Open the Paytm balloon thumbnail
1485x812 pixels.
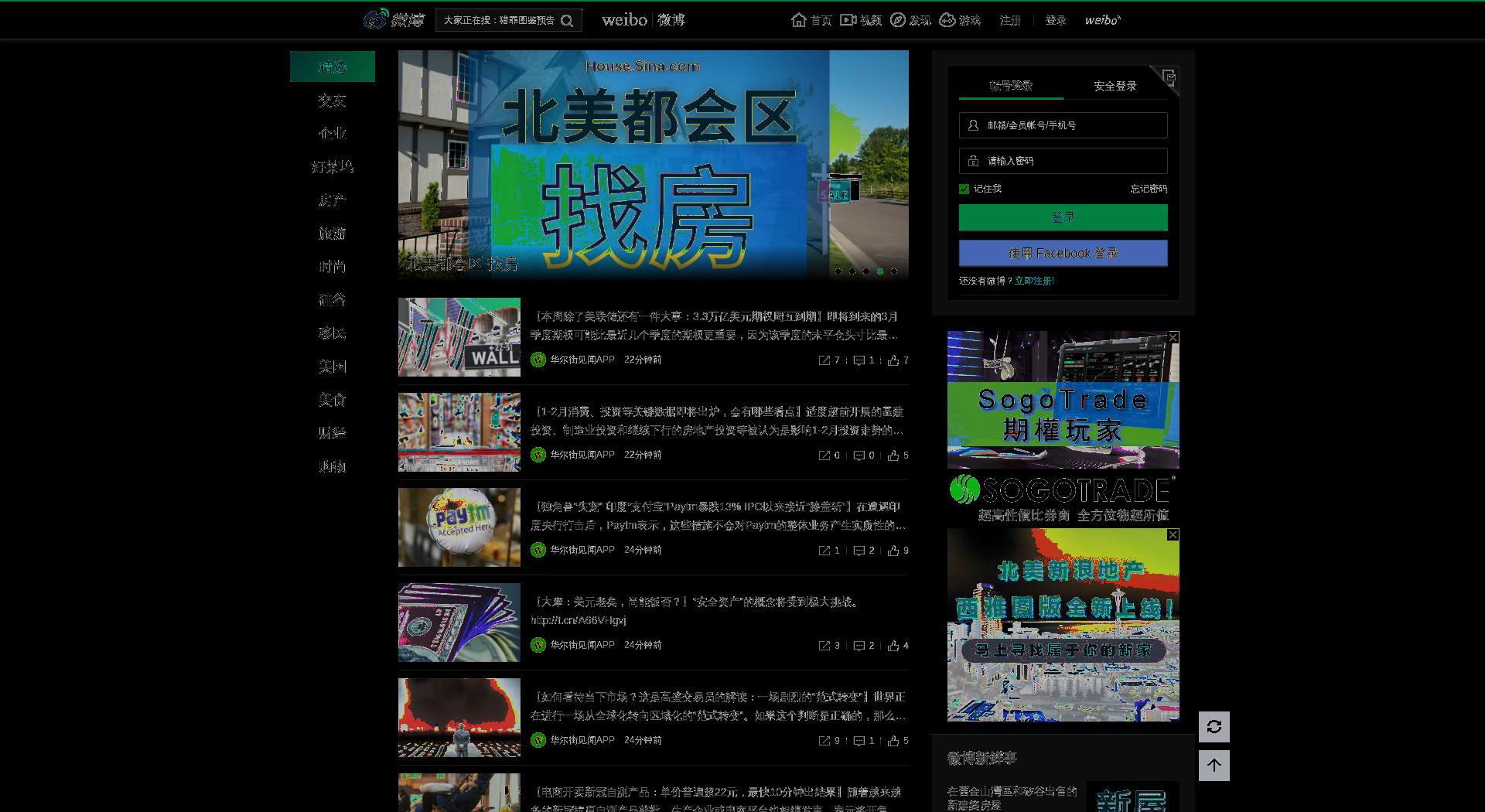[459, 527]
